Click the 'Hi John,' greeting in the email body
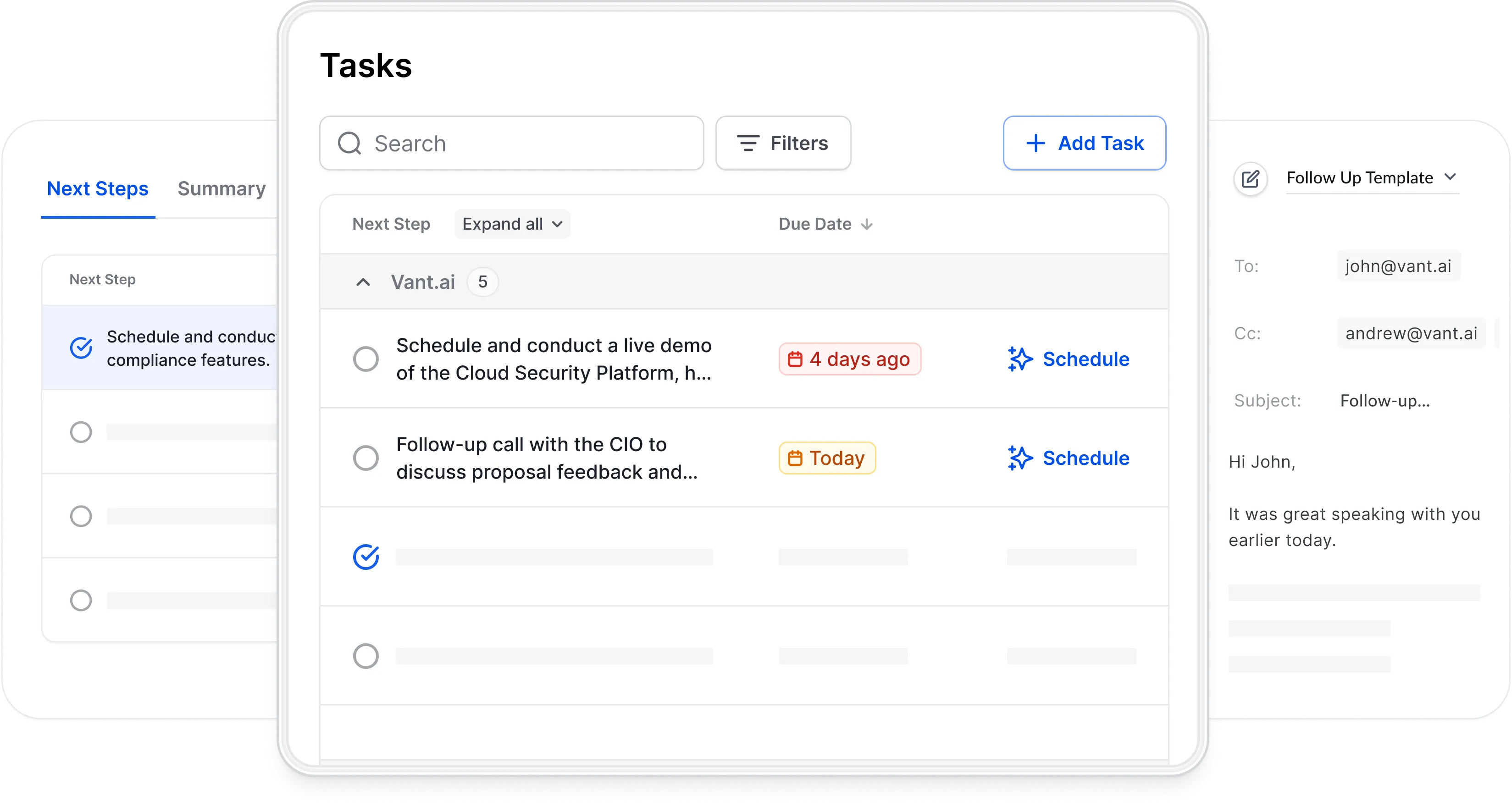Screen dimensions: 1512x806 pyautogui.click(x=1262, y=462)
